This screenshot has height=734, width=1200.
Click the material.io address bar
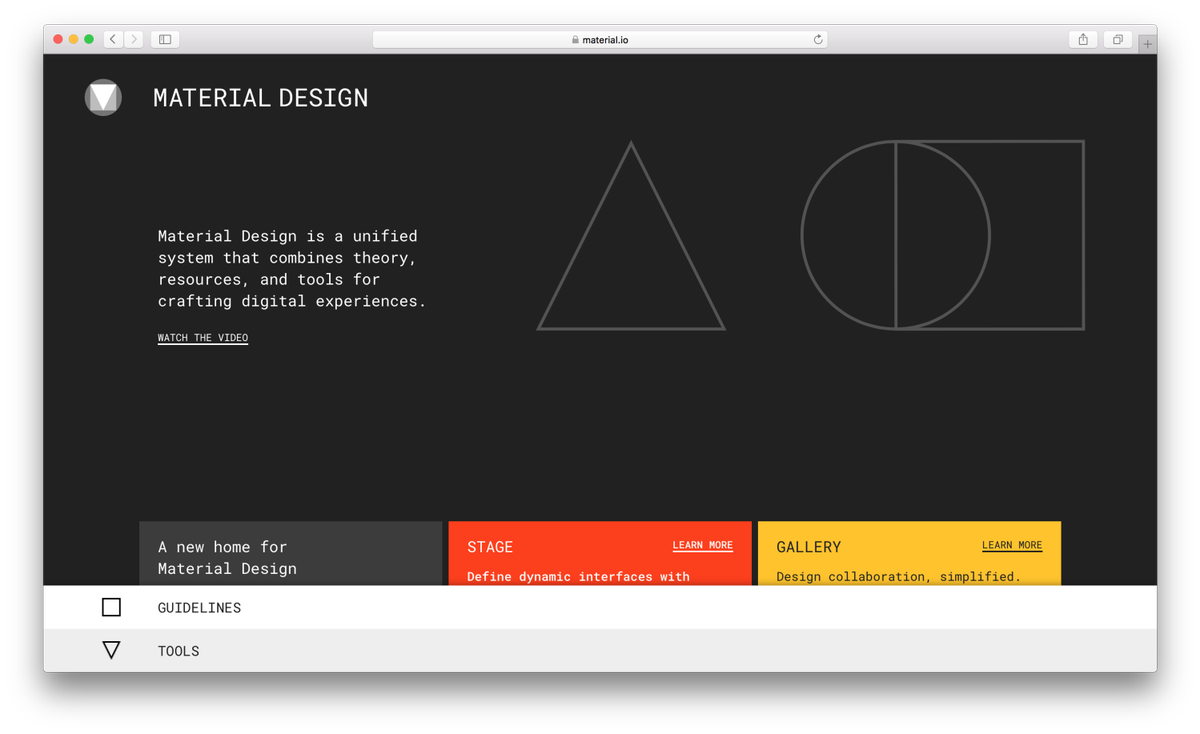pyautogui.click(x=600, y=39)
